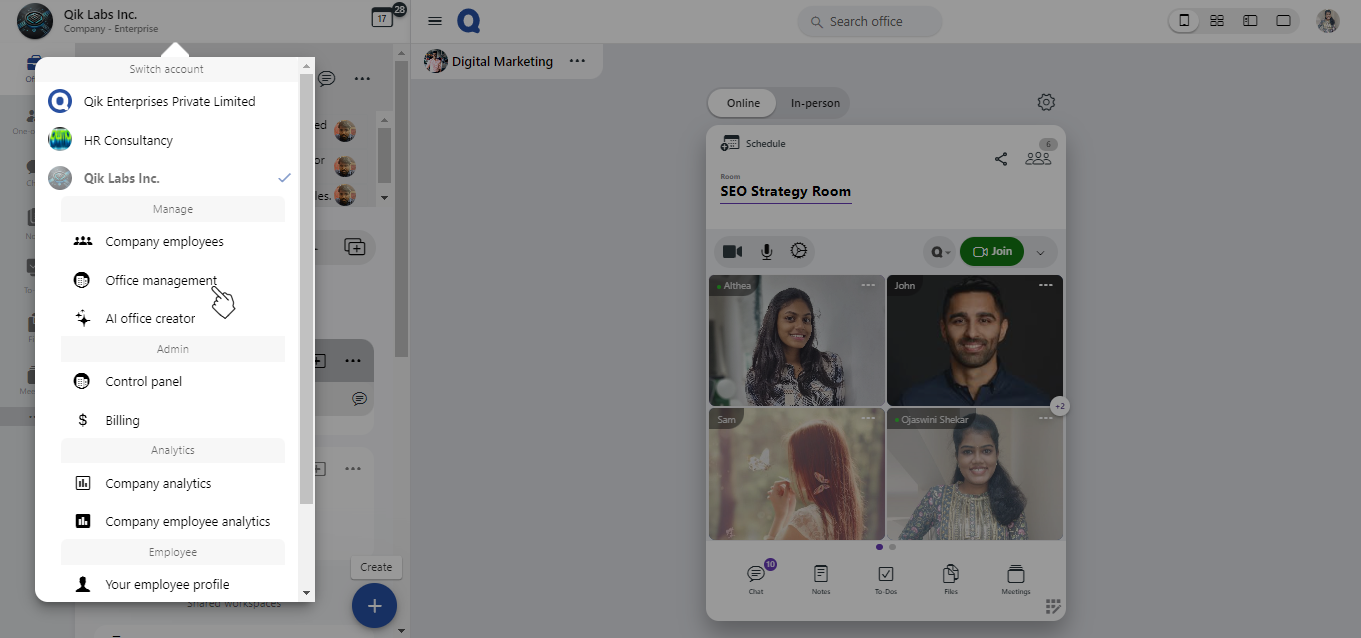
Task: Switch to In-person mode
Action: coord(815,103)
